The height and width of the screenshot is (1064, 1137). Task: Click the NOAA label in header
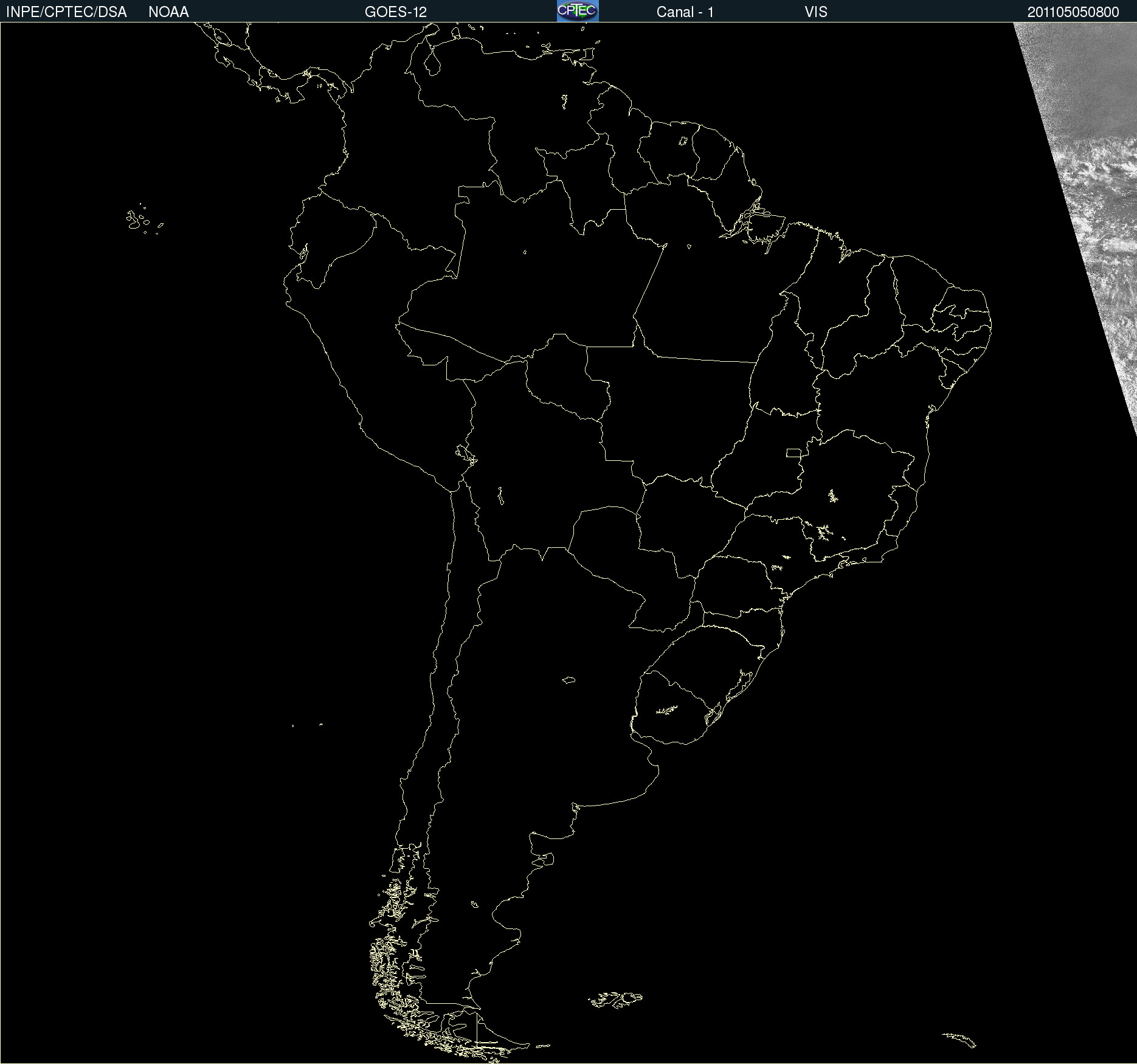click(x=168, y=12)
